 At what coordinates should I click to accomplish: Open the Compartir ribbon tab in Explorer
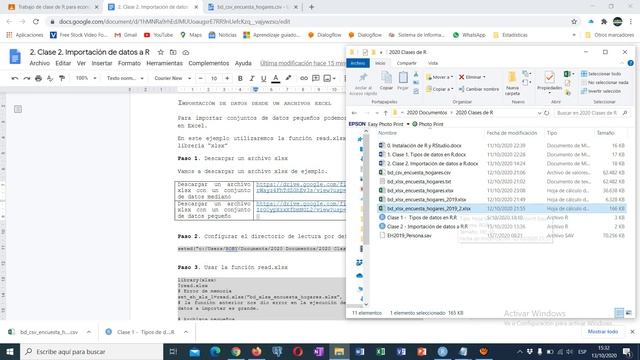407,63
